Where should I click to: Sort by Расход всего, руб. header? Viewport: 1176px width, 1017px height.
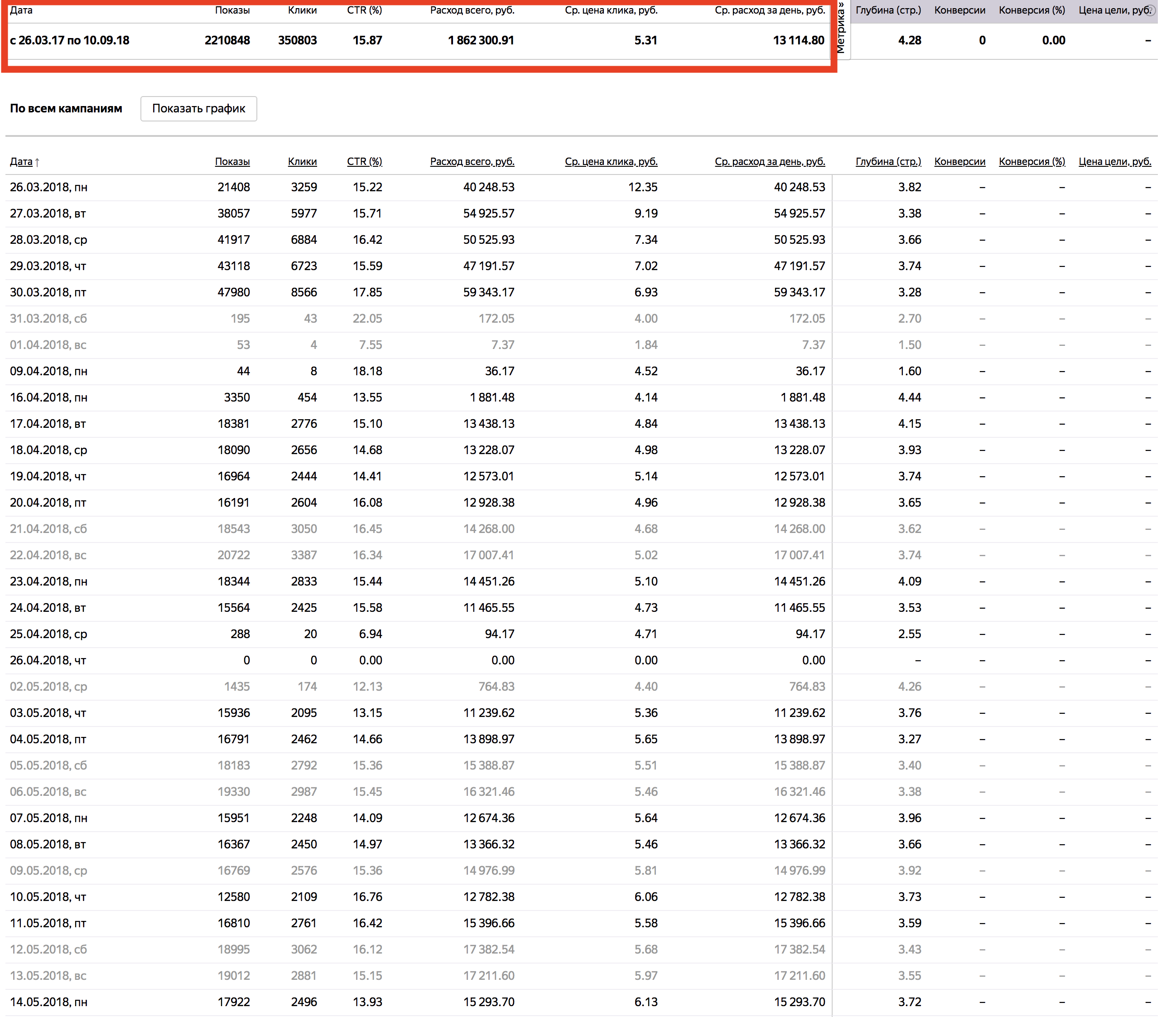472,162
